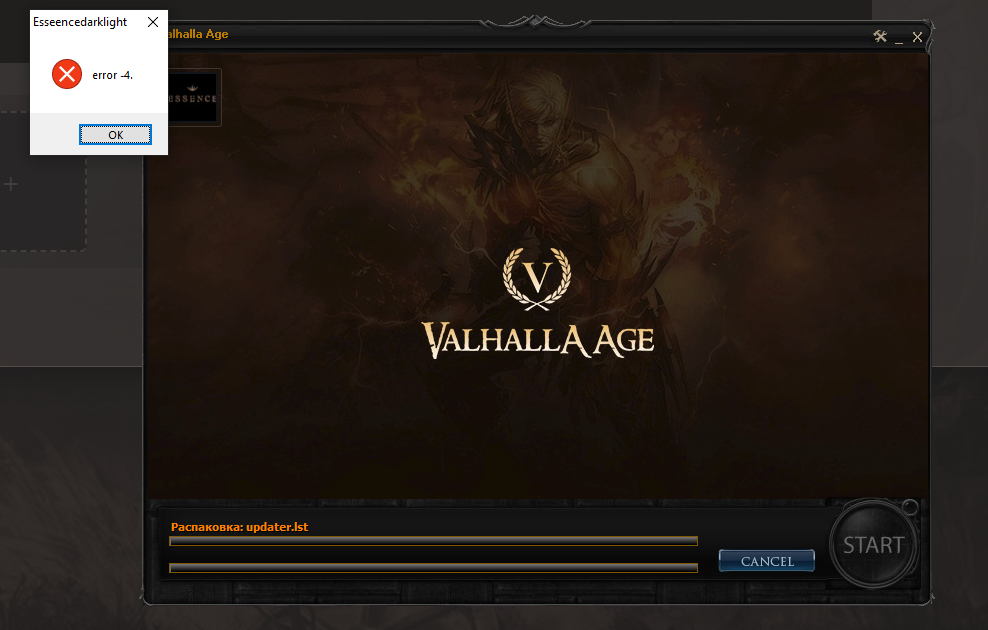Viewport: 988px width, 630px height.
Task: Click the lower overall progress bar
Action: point(433,568)
